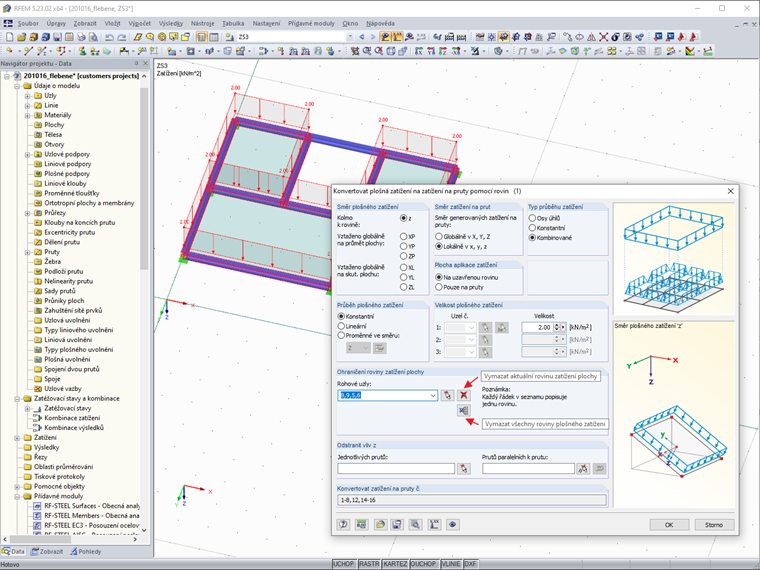Delete all surface load planes icon

tap(464, 411)
